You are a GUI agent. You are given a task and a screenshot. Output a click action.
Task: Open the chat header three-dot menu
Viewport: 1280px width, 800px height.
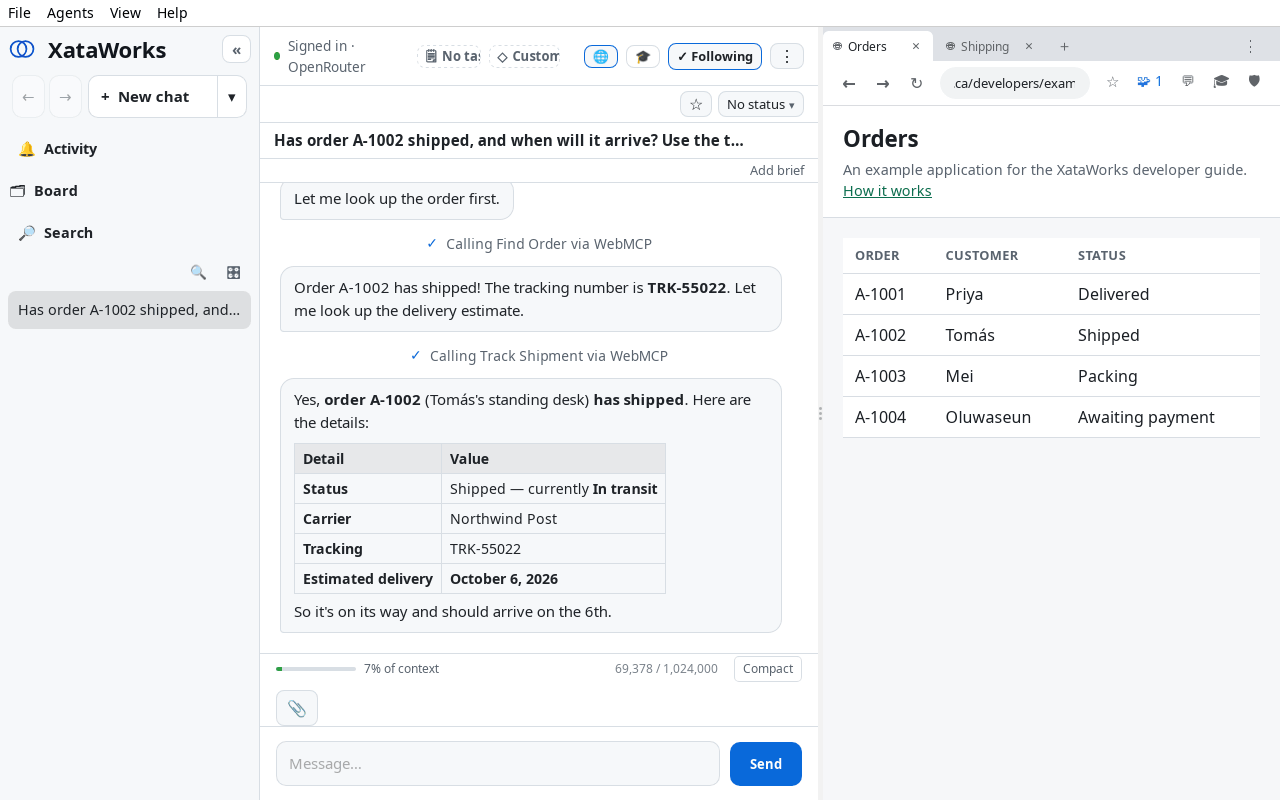point(787,57)
